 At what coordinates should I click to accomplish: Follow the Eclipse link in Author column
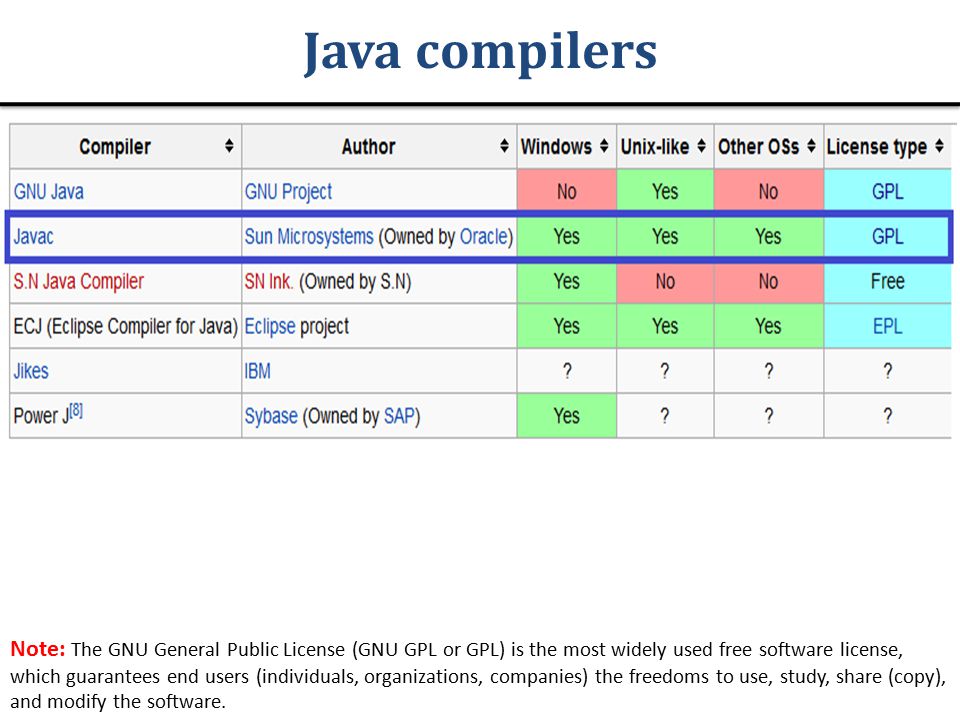(x=270, y=326)
